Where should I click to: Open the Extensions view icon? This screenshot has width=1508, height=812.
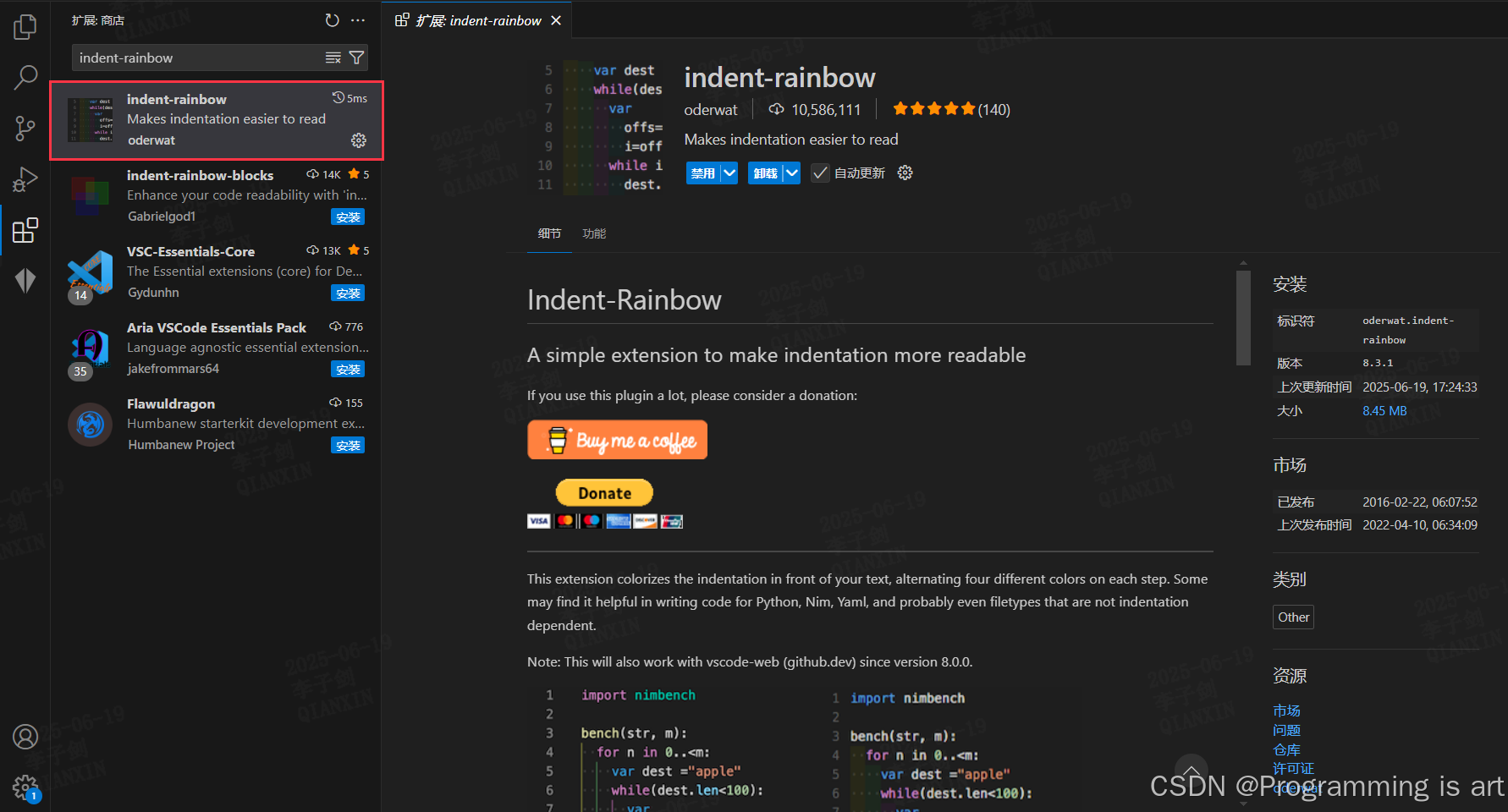pyautogui.click(x=25, y=230)
